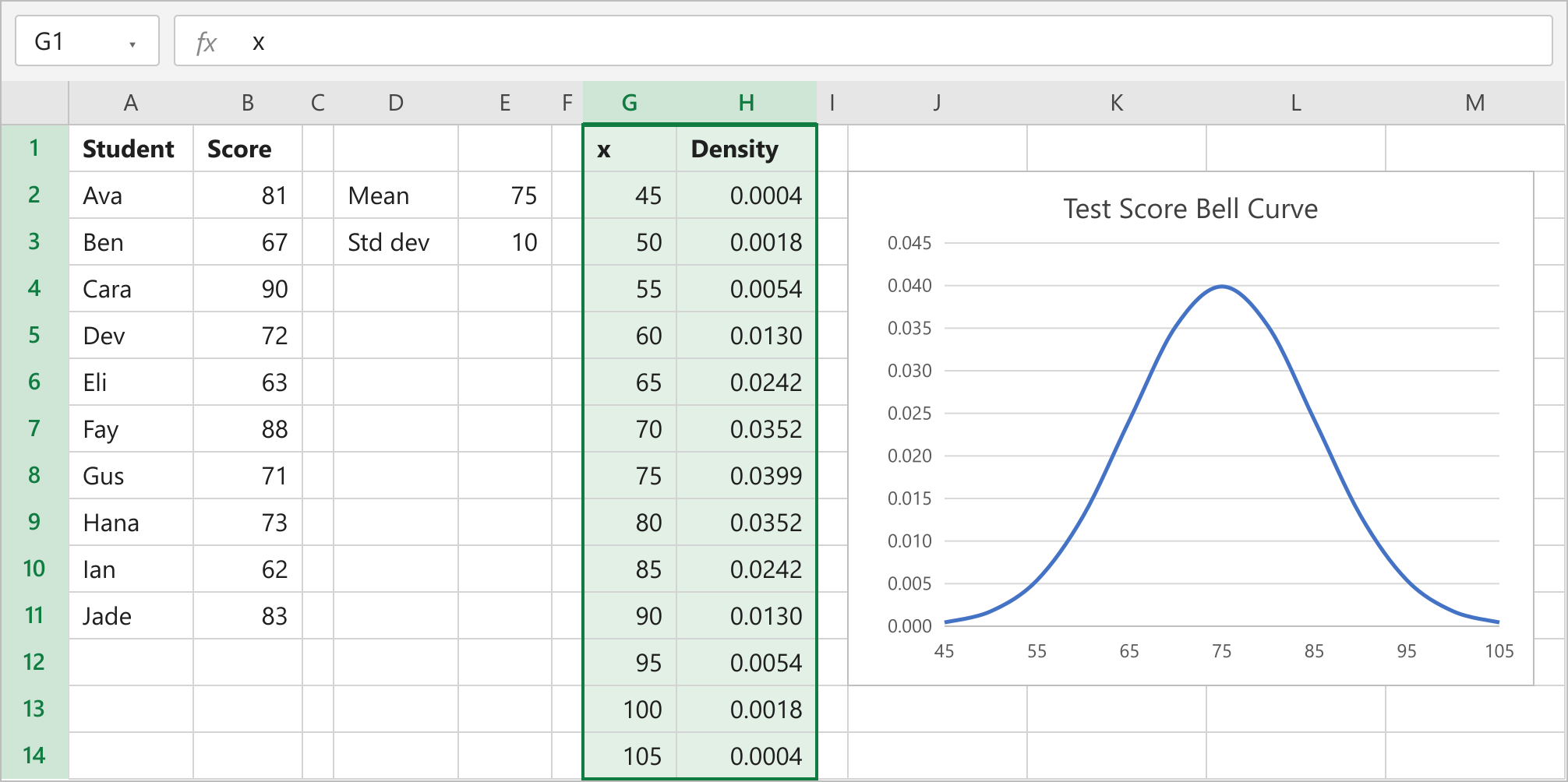
Task: Click the Score header cell
Action: tap(248, 148)
